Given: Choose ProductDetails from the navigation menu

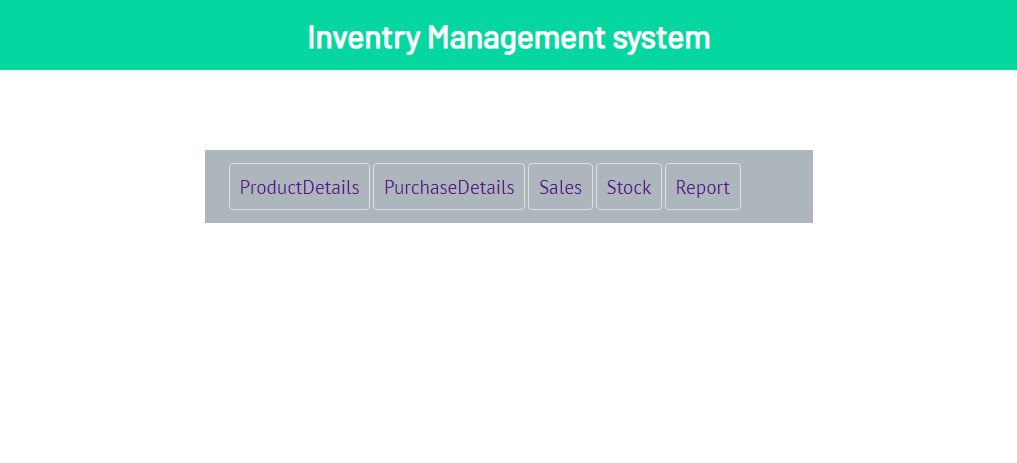Looking at the screenshot, I should point(299,187).
